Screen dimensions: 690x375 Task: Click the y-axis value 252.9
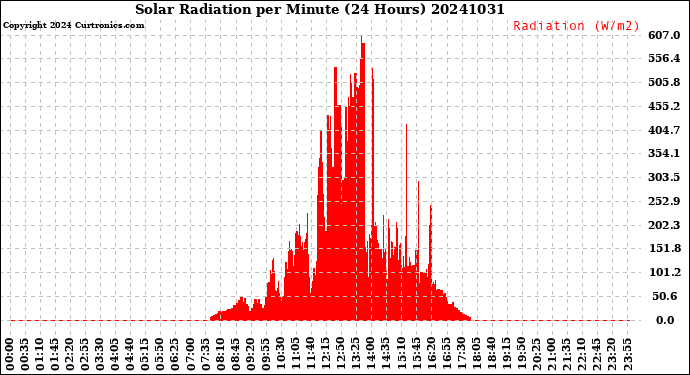pos(664,201)
